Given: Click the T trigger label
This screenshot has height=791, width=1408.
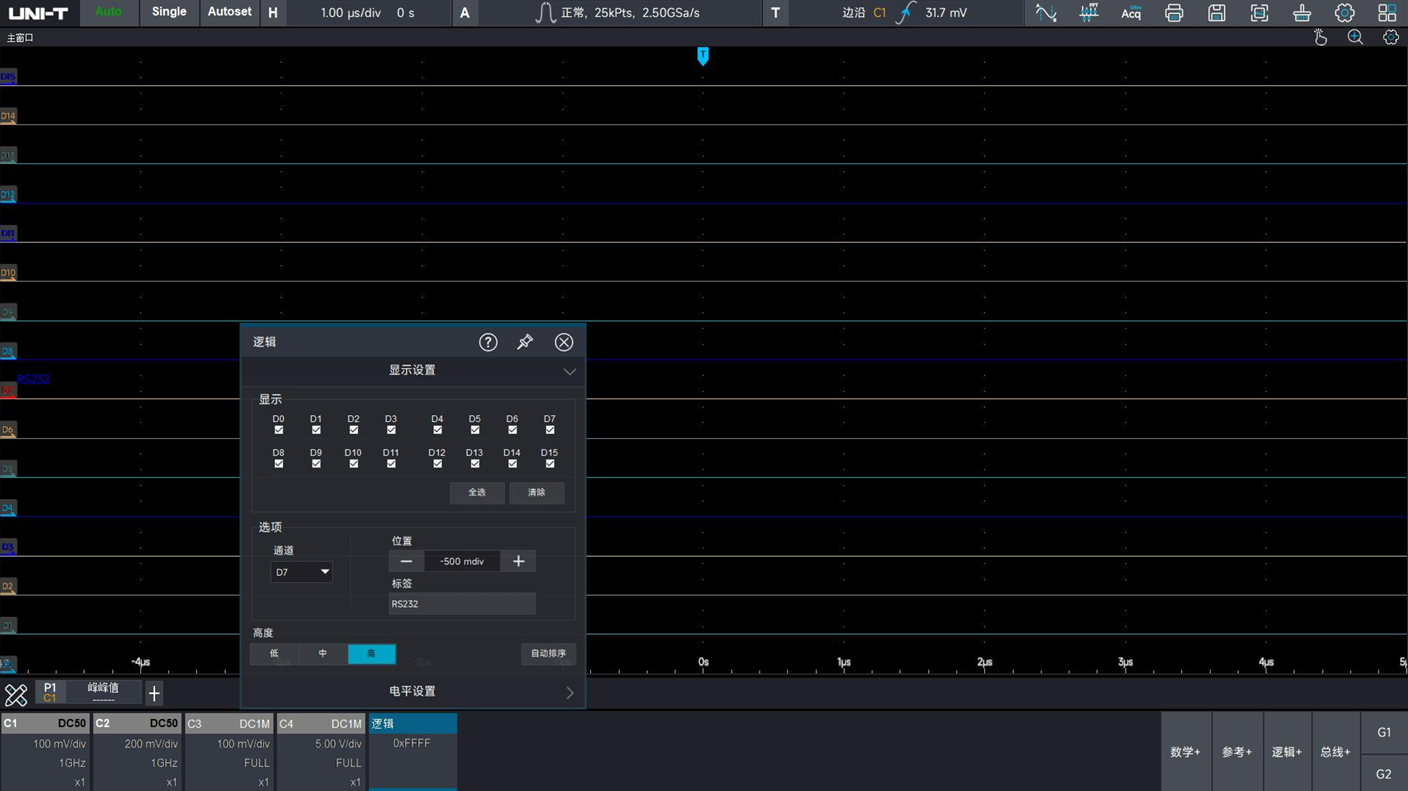Looking at the screenshot, I should [x=775, y=13].
